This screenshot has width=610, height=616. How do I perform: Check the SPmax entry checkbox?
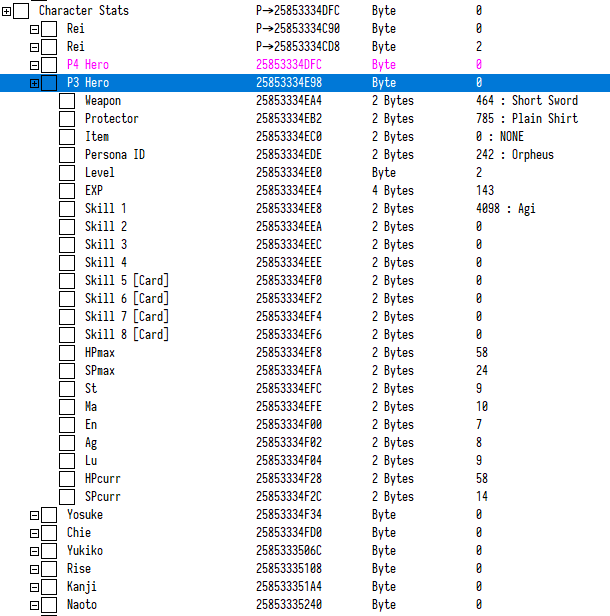[67, 371]
